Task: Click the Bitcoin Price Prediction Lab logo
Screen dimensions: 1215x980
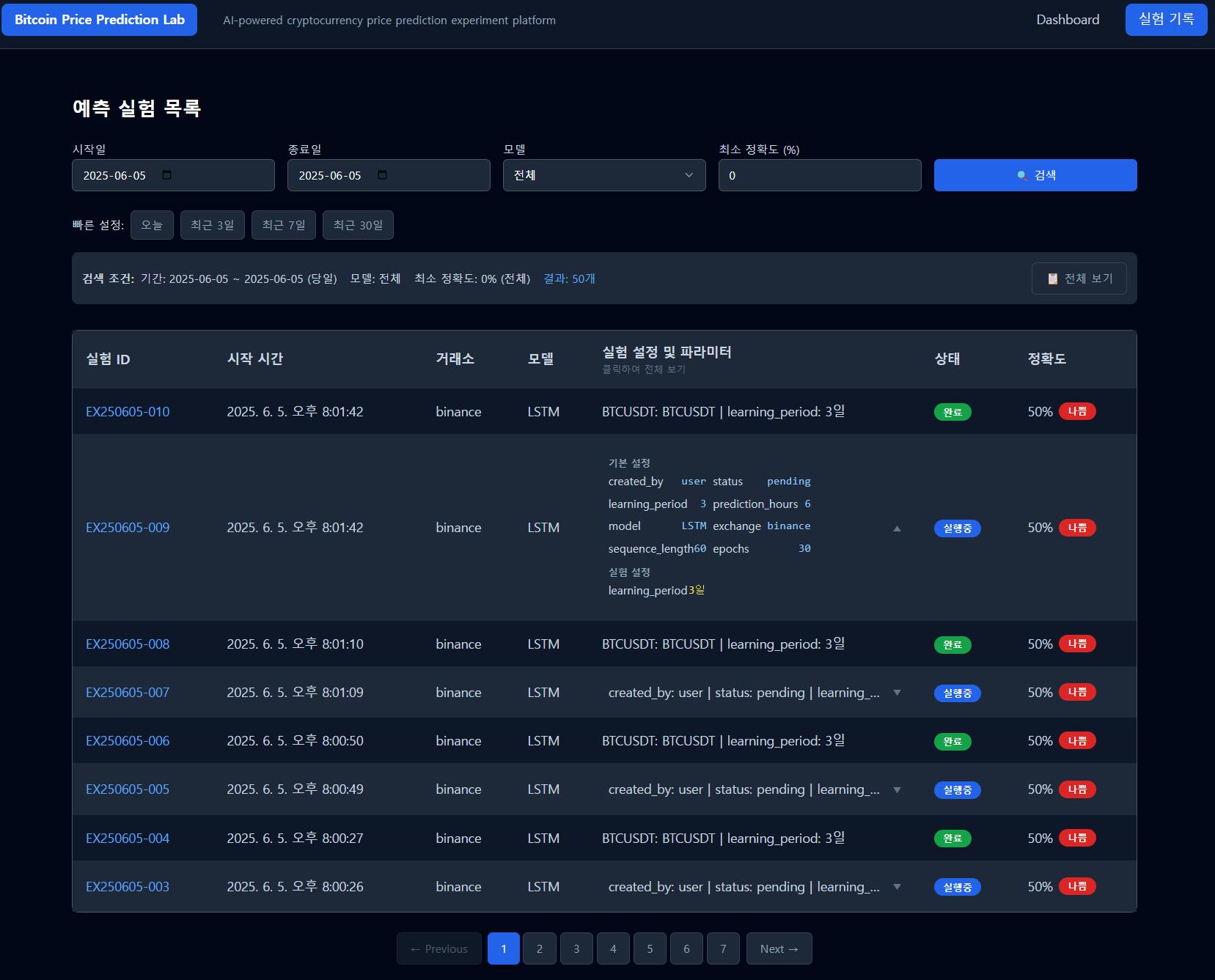Action: coord(100,20)
